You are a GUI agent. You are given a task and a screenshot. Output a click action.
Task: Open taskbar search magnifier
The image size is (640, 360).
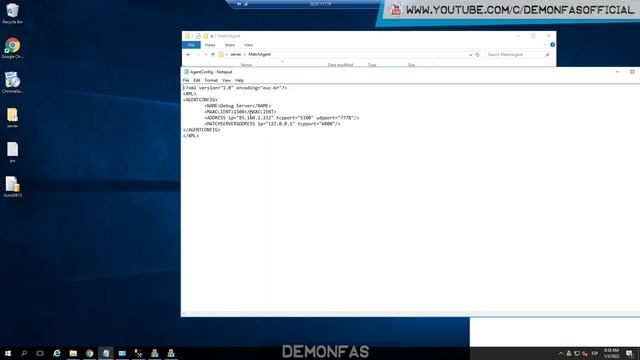24,353
